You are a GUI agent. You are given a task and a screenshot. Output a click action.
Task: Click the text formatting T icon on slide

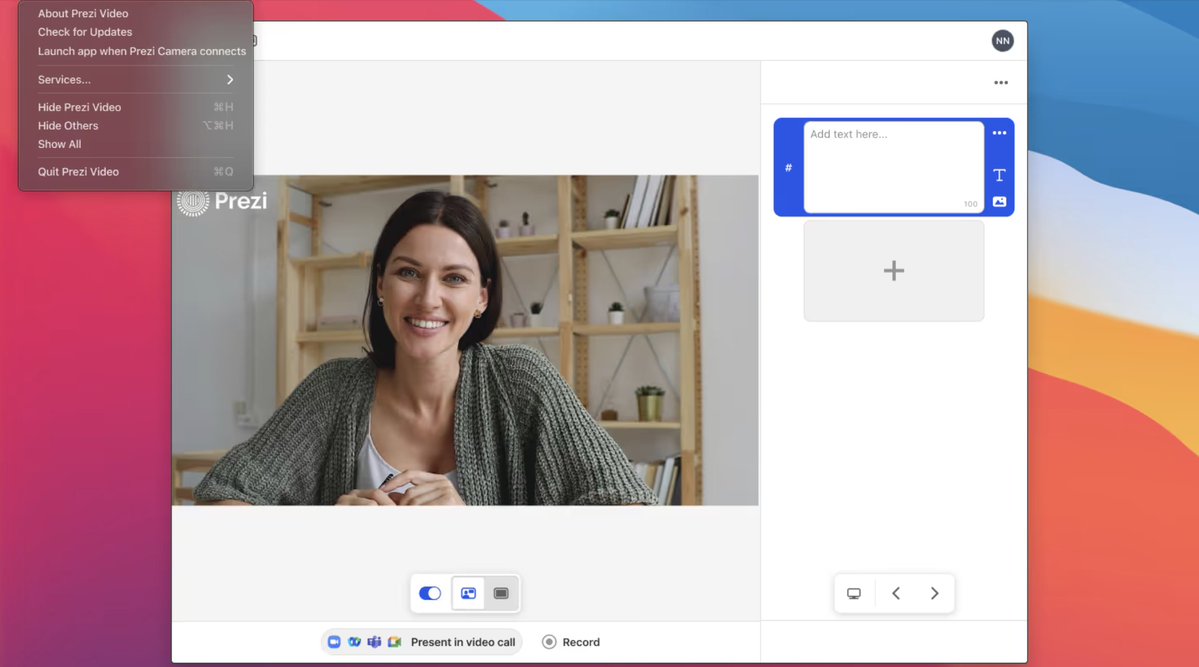coord(998,174)
